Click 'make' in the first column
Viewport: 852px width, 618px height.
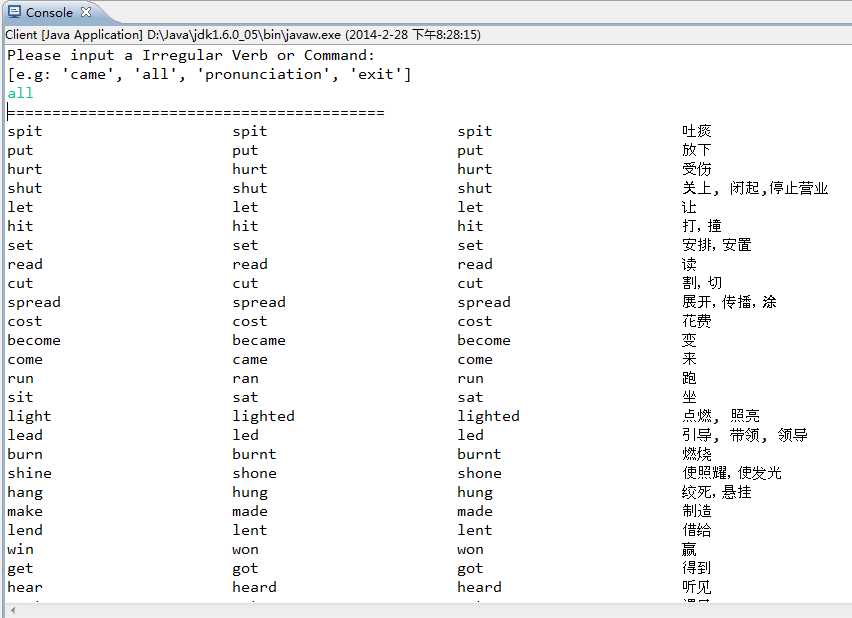[25, 511]
